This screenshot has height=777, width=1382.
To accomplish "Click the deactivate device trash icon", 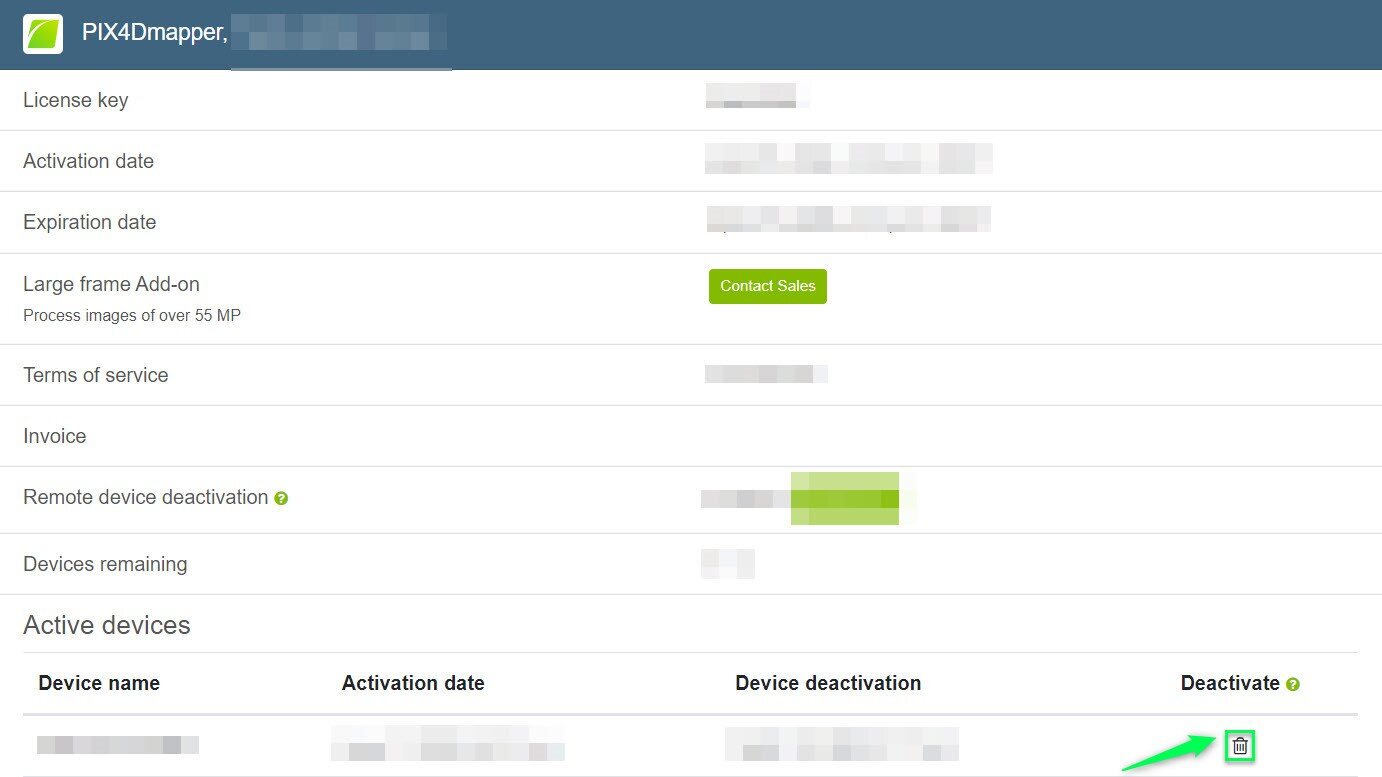I will pyautogui.click(x=1240, y=745).
